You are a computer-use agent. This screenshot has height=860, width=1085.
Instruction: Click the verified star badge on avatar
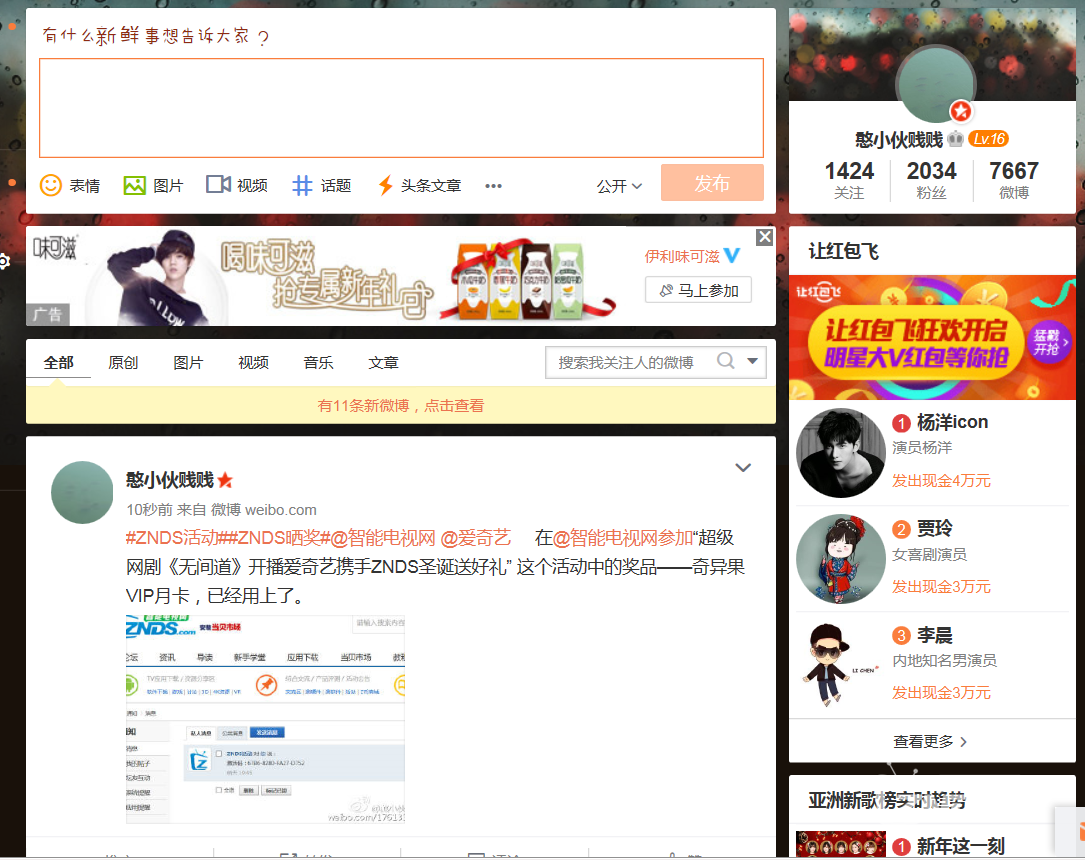[x=960, y=111]
